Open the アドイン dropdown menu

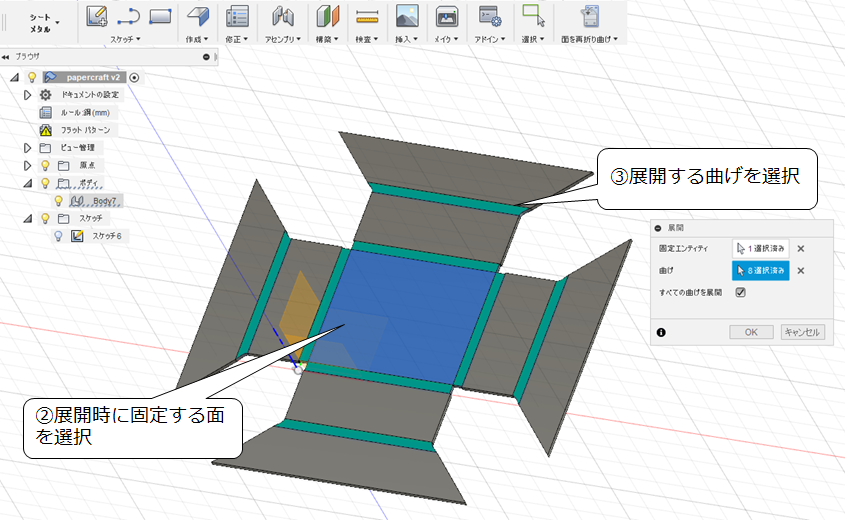(x=490, y=39)
